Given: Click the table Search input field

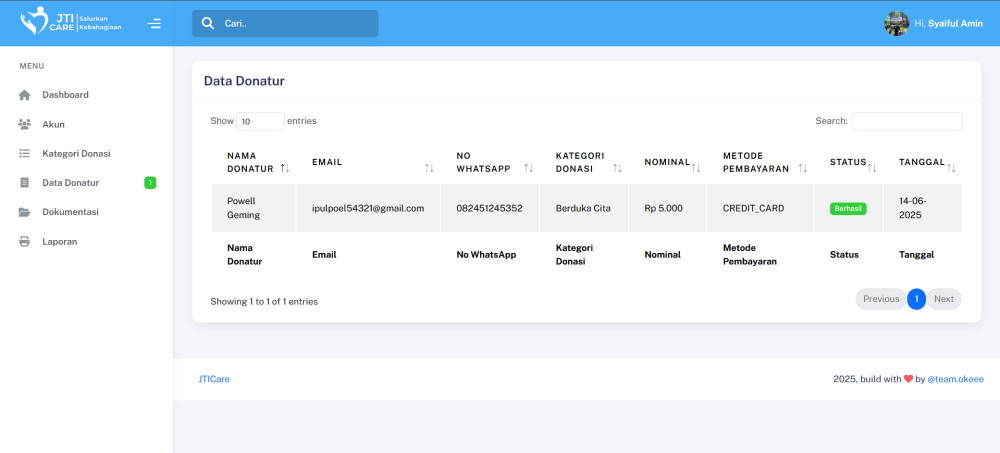Looking at the screenshot, I should coord(906,121).
